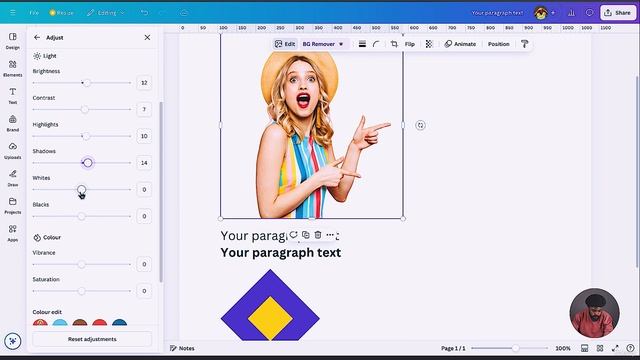Open the Notes panel
Viewport: 640px width, 360px height.
(182, 348)
